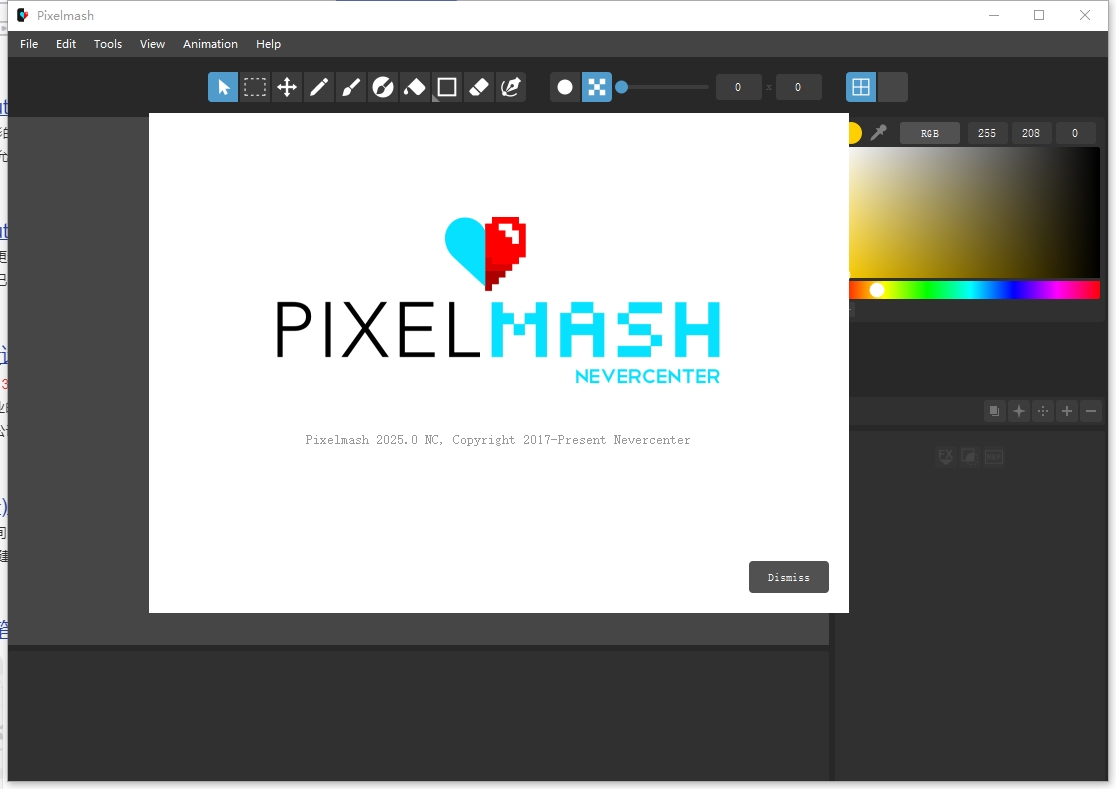The image size is (1116, 789).
Task: Select the pen nib path tool
Action: (x=511, y=88)
